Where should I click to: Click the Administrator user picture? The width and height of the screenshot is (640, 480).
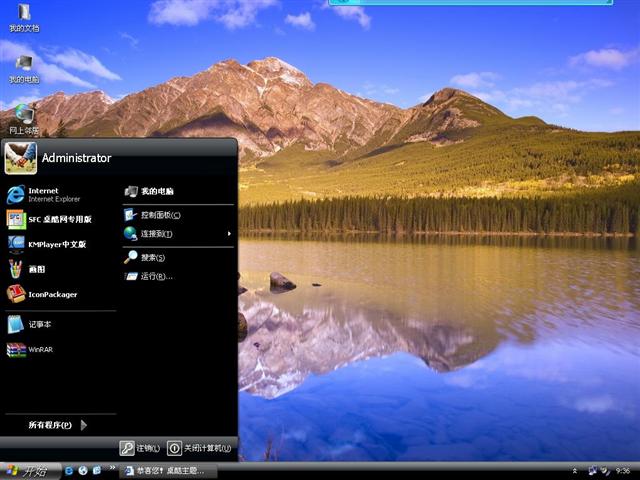tap(20, 157)
